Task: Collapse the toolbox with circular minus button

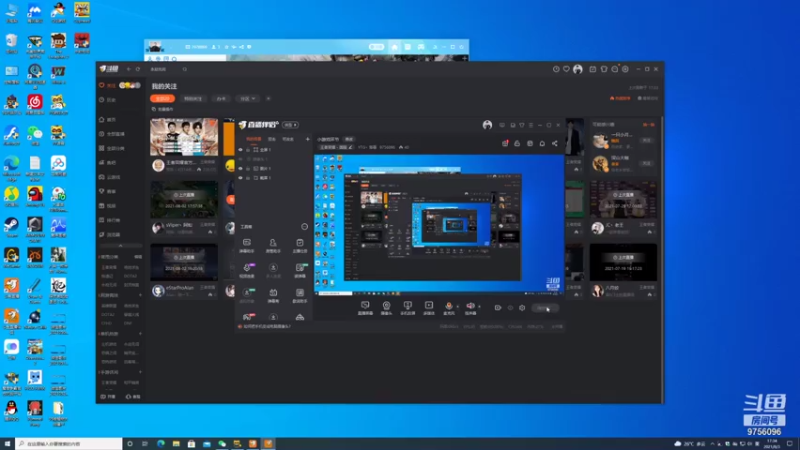Action: tap(305, 227)
